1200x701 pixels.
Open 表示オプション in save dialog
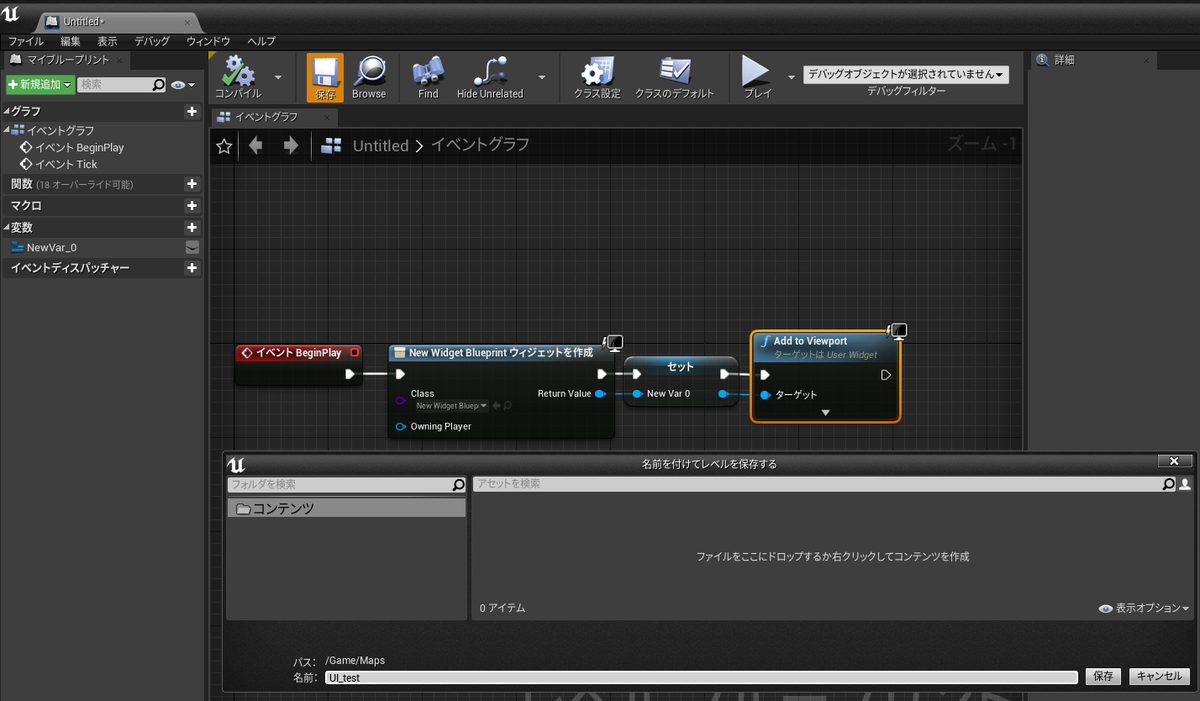(1144, 608)
